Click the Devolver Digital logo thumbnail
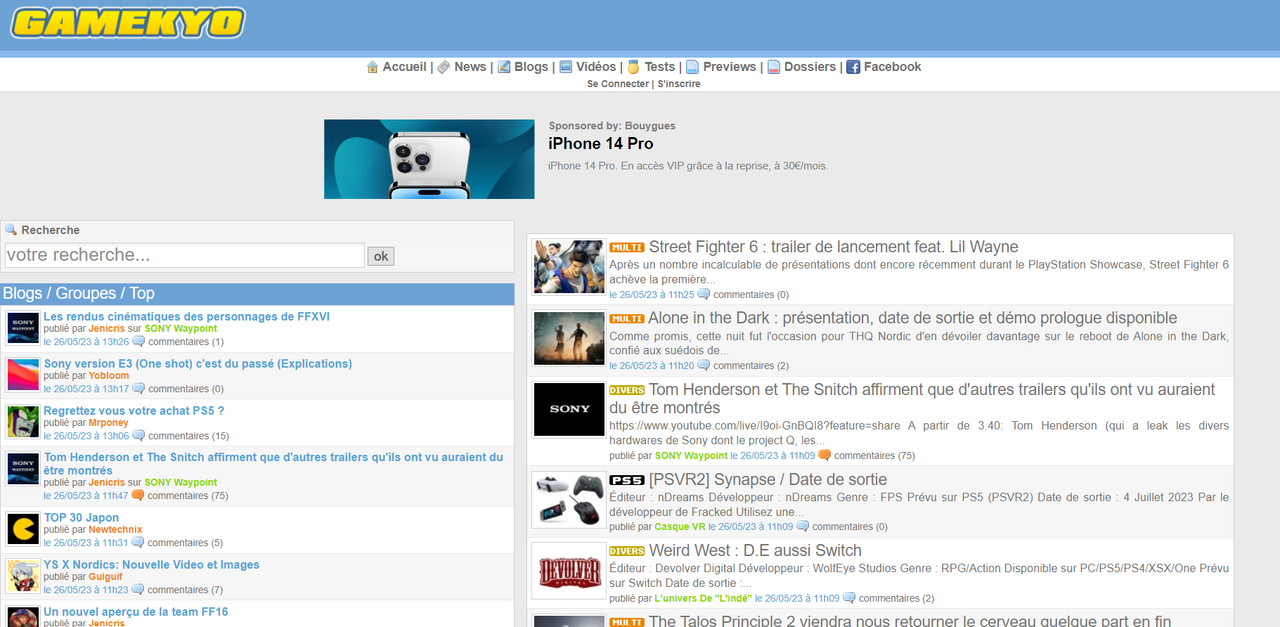 click(x=569, y=571)
